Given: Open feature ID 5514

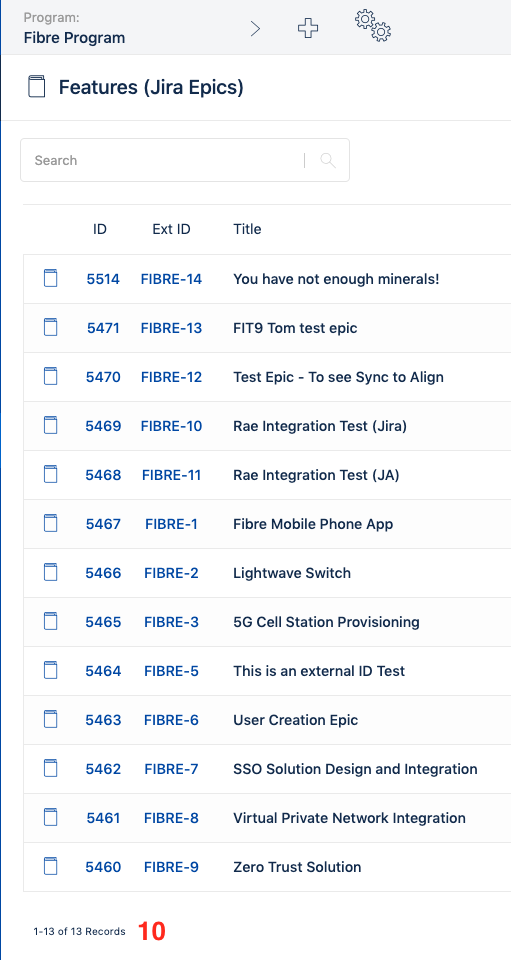Looking at the screenshot, I should [x=103, y=279].
